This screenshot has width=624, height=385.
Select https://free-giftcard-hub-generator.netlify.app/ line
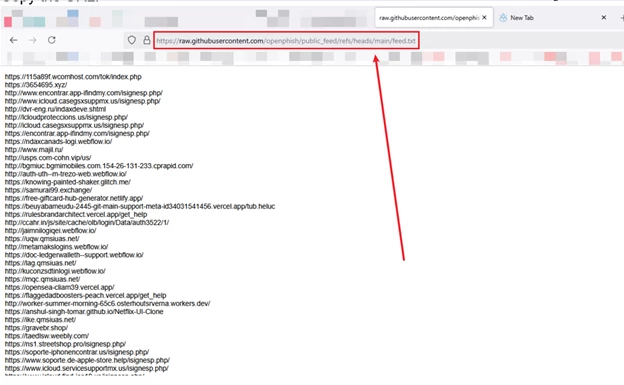pyautogui.click(x=74, y=198)
